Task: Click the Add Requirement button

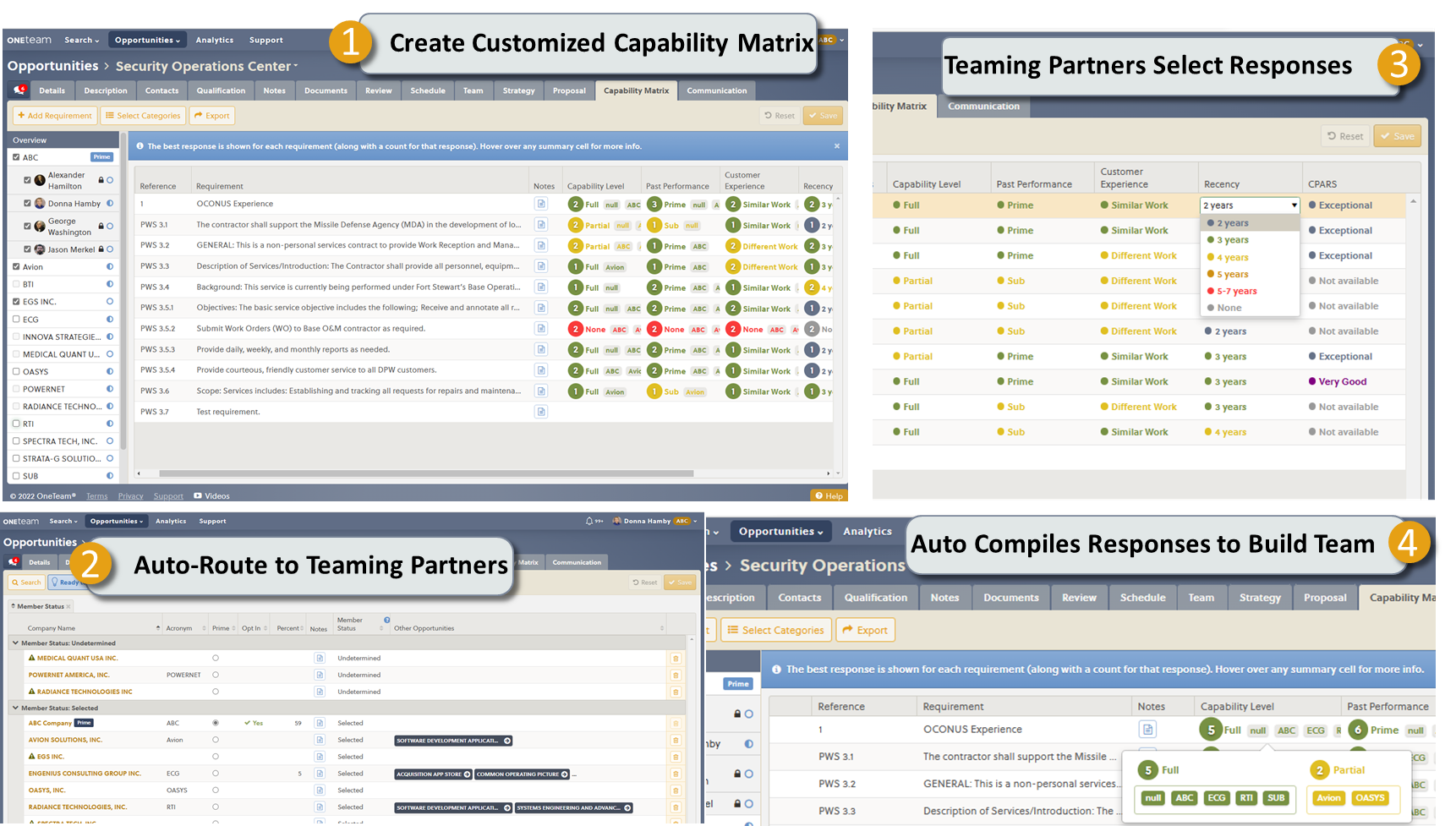Action: (x=54, y=115)
